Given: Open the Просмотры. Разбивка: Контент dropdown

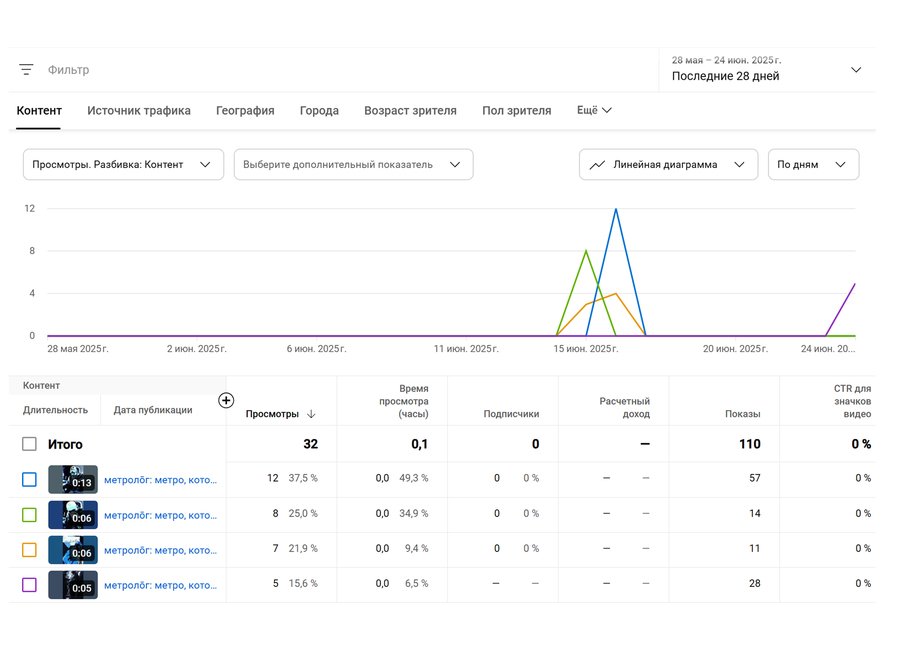Looking at the screenshot, I should 122,165.
